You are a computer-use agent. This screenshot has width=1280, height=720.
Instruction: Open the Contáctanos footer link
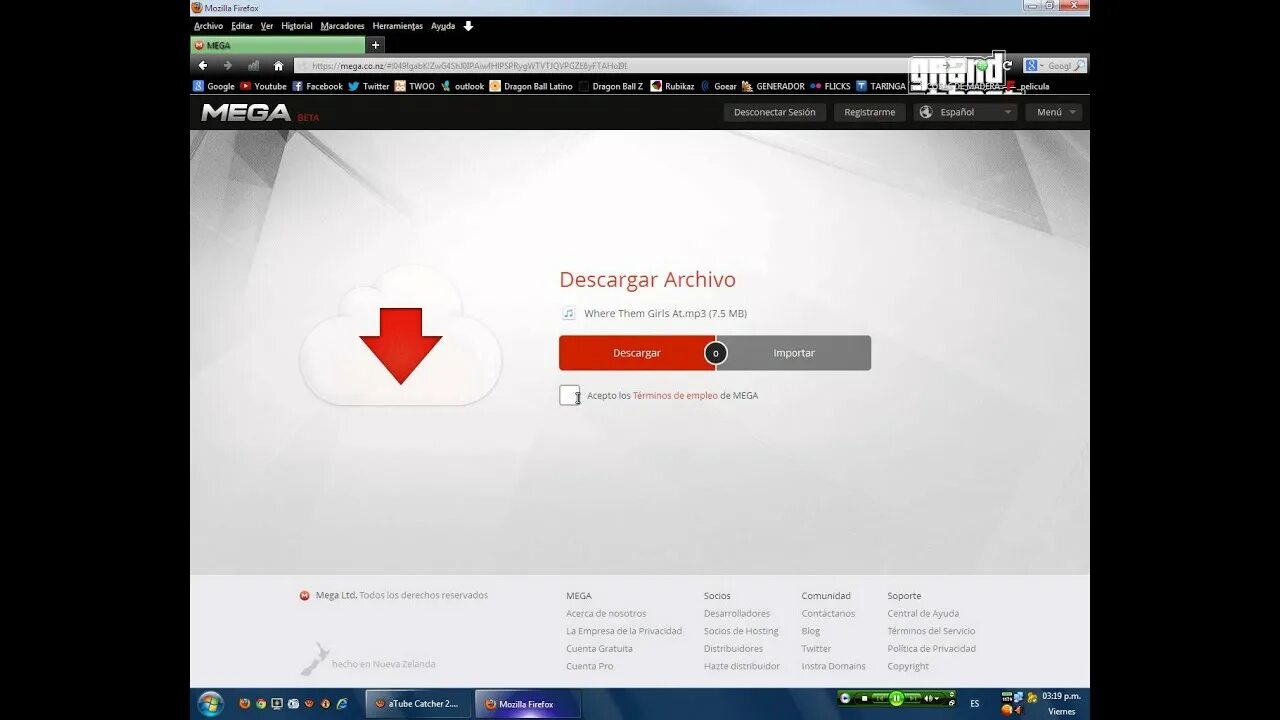click(x=828, y=614)
